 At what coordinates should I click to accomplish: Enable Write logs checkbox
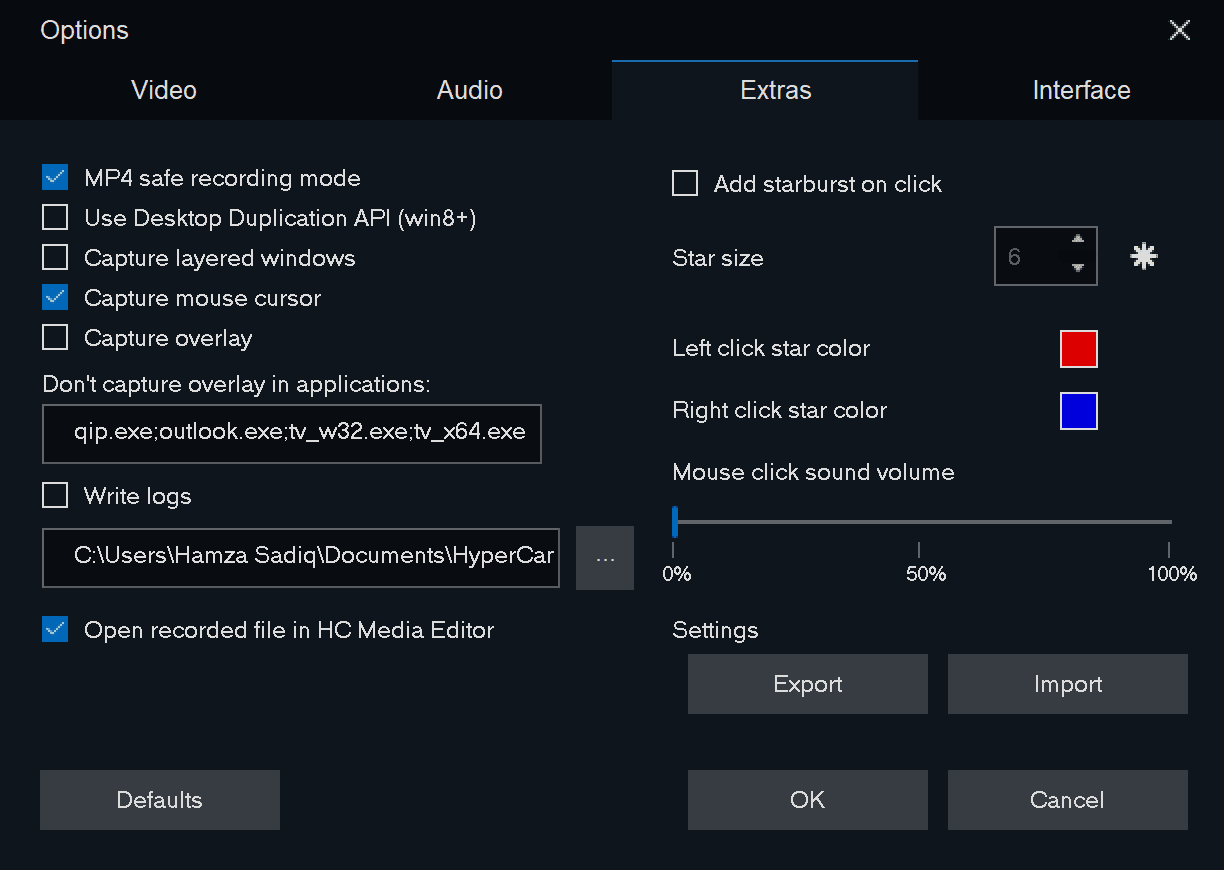coord(55,496)
